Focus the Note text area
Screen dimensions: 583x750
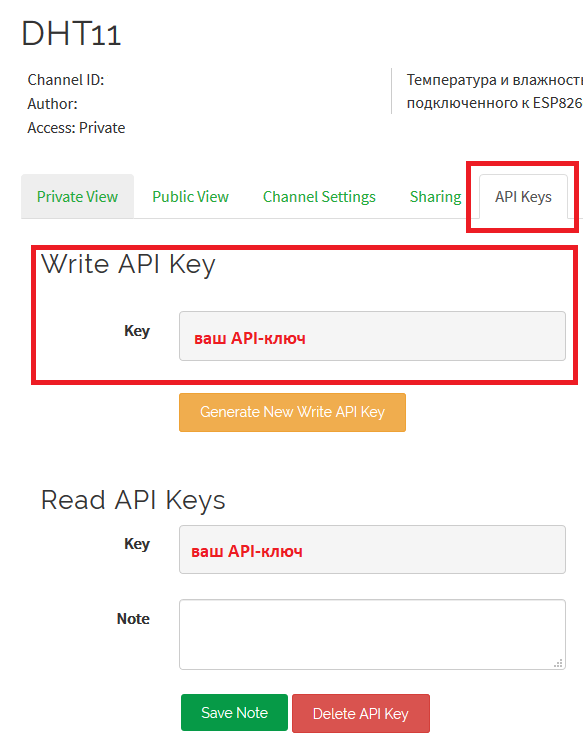coord(372,634)
